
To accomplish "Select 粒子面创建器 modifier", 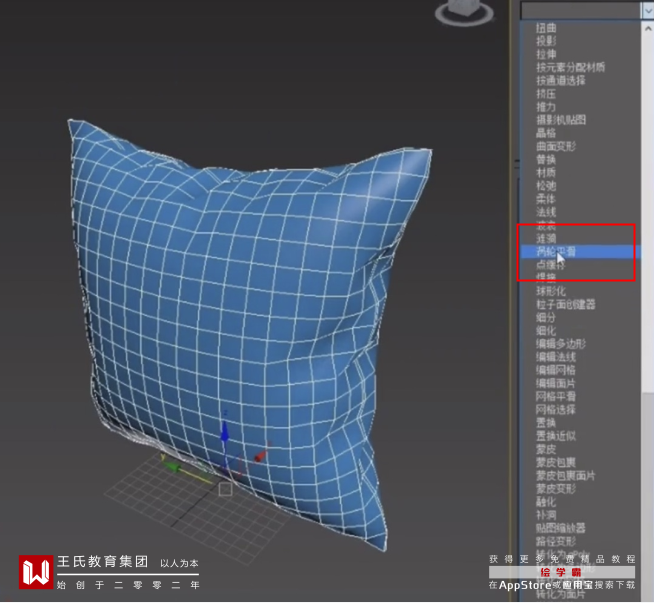I will (x=566, y=304).
